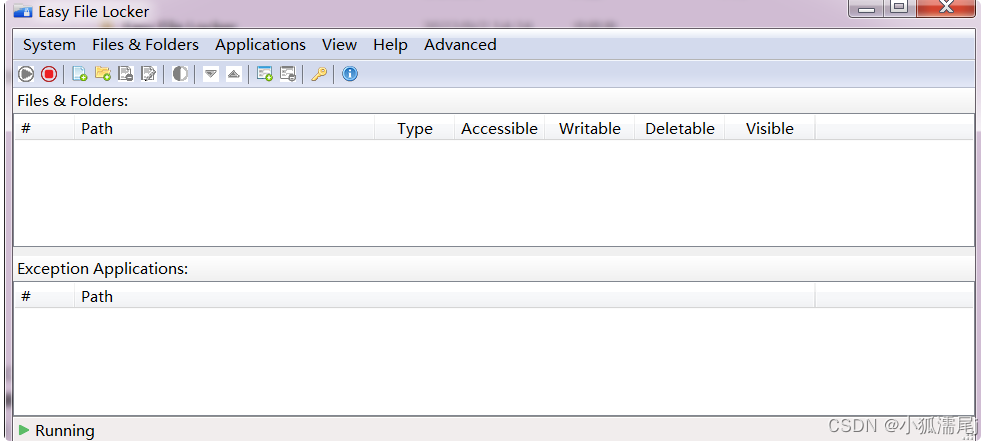The height and width of the screenshot is (445, 993).
Task: Move the item up with the arrow icon
Action: coord(234,74)
